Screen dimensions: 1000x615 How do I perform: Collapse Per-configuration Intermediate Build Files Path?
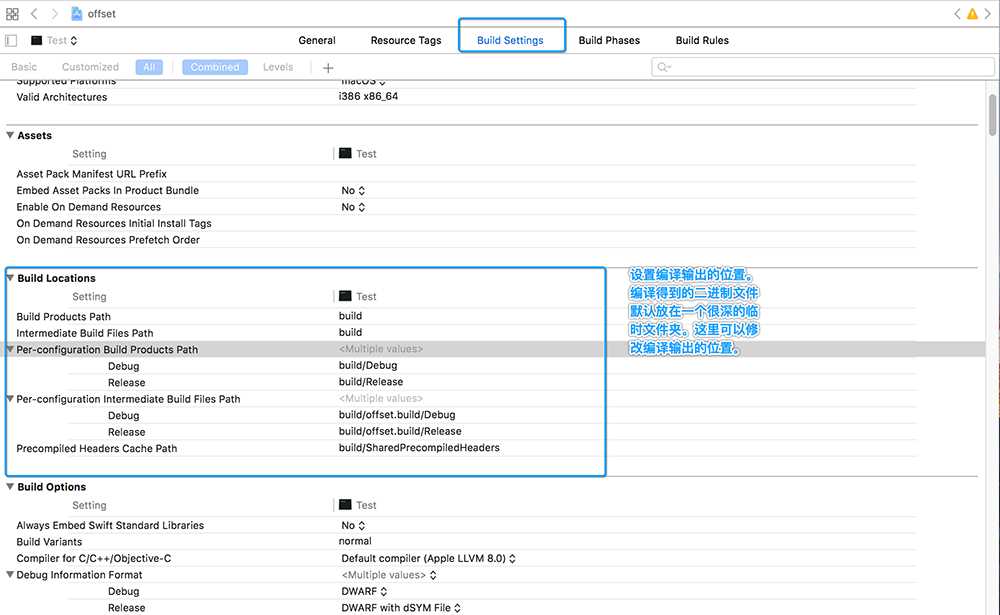click(10, 399)
